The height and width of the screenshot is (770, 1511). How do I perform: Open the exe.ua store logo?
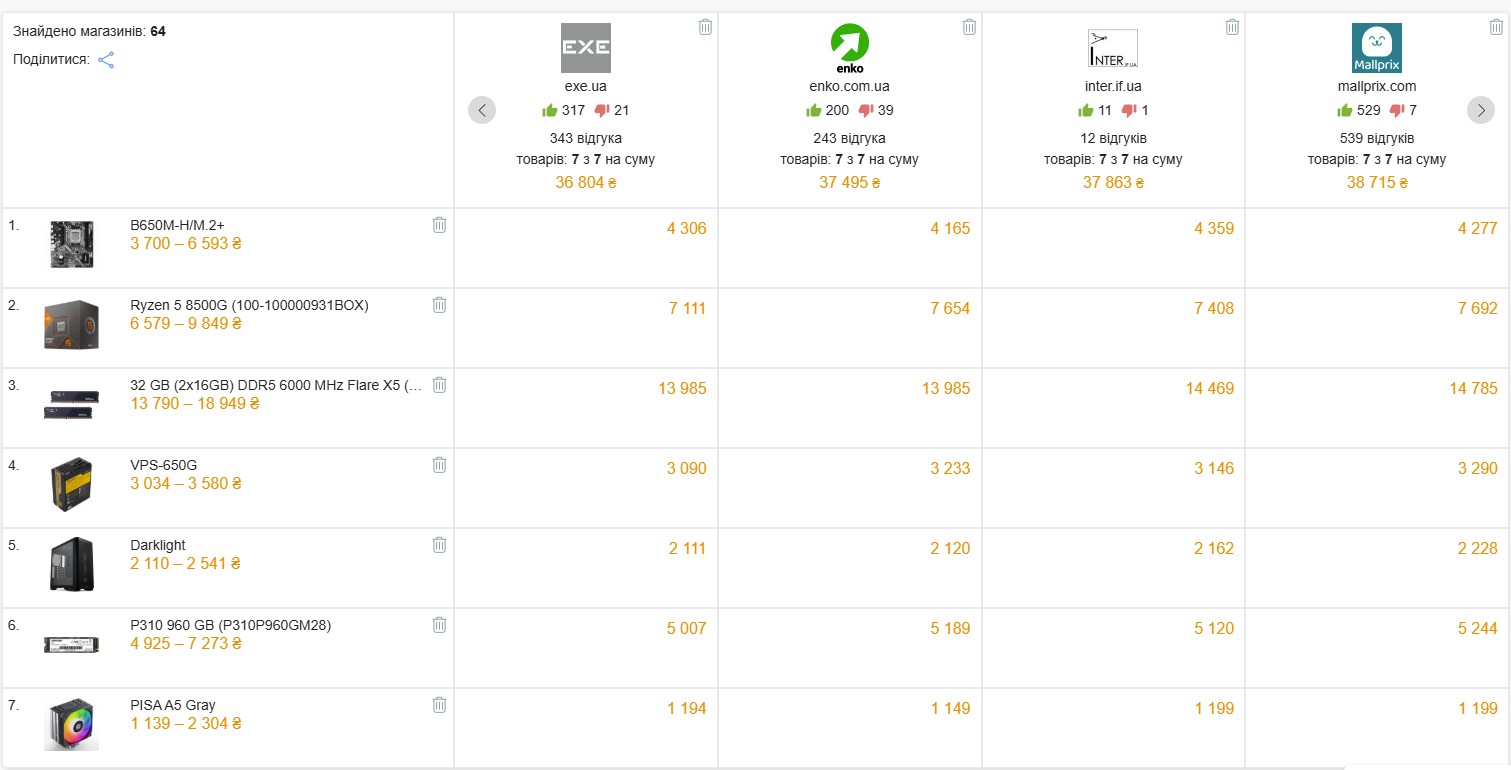coord(585,48)
